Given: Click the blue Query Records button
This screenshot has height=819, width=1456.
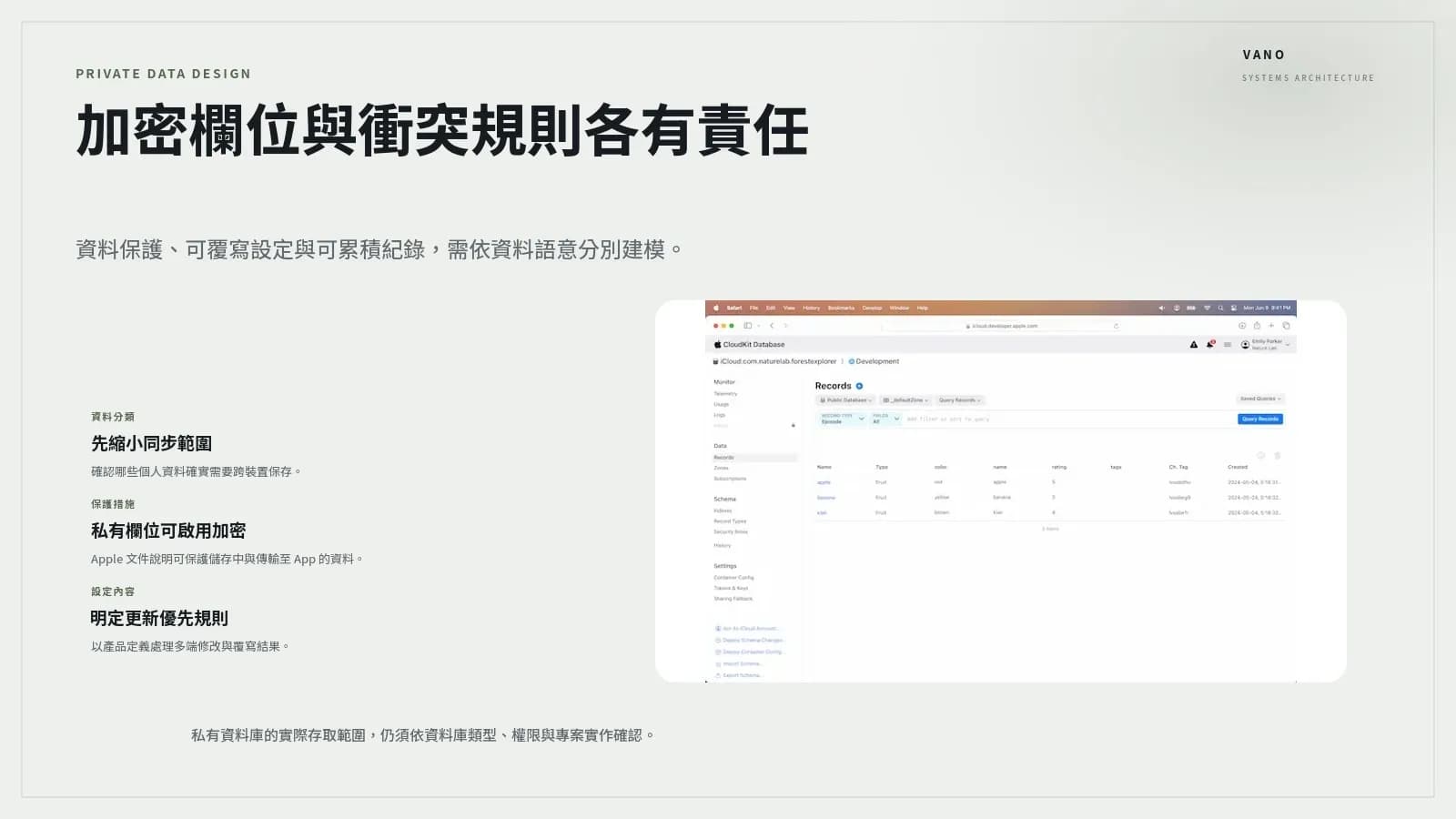Looking at the screenshot, I should [1260, 419].
